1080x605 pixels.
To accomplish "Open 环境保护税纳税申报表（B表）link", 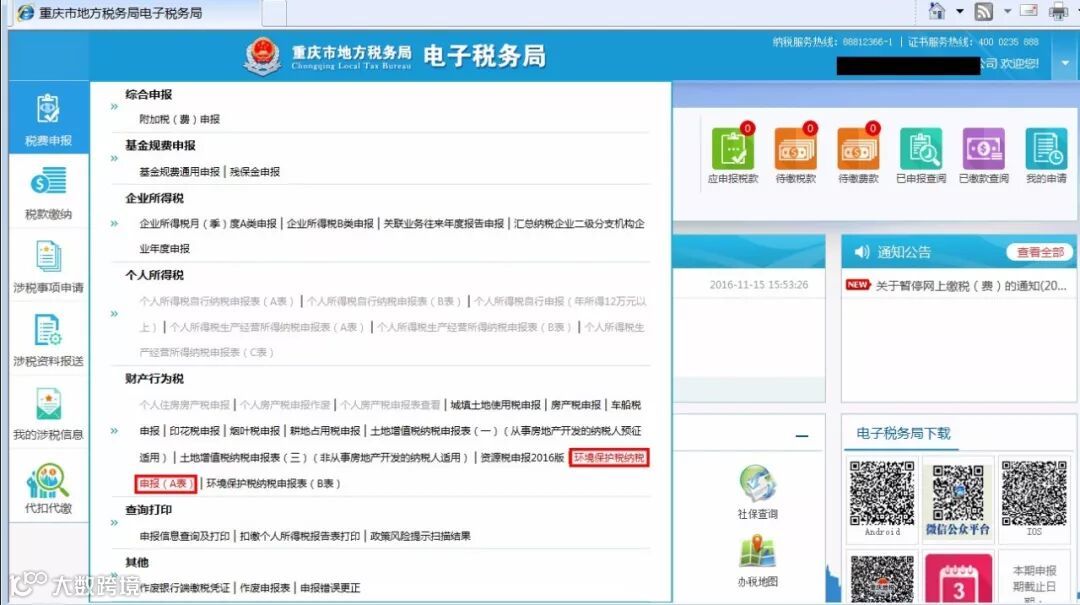I will point(273,483).
